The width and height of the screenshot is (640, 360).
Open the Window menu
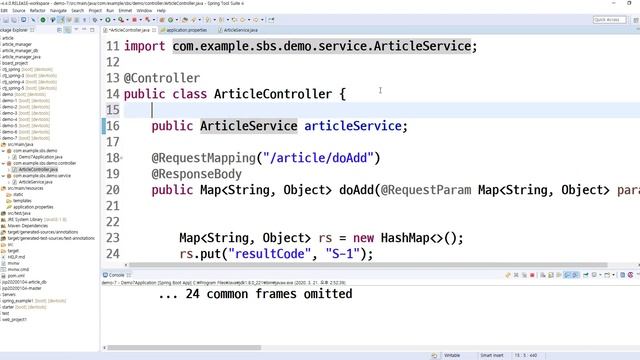(144, 11)
